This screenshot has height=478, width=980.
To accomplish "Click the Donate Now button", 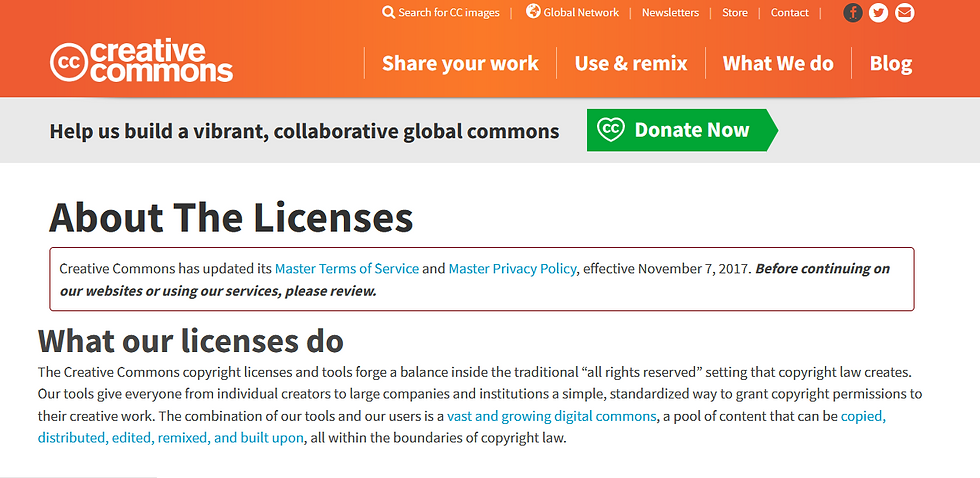I will pyautogui.click(x=682, y=130).
